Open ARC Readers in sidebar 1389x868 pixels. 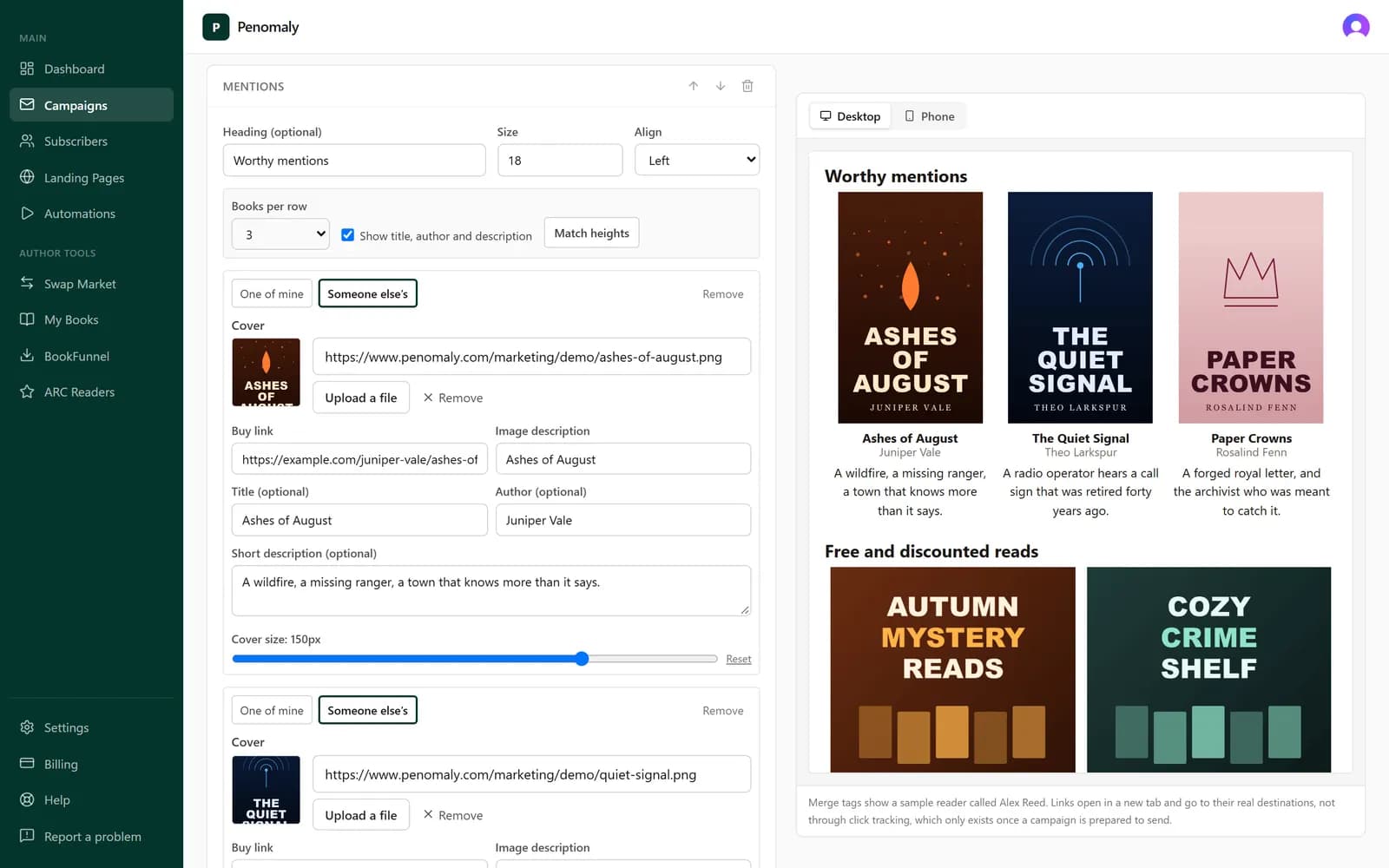coord(91,391)
